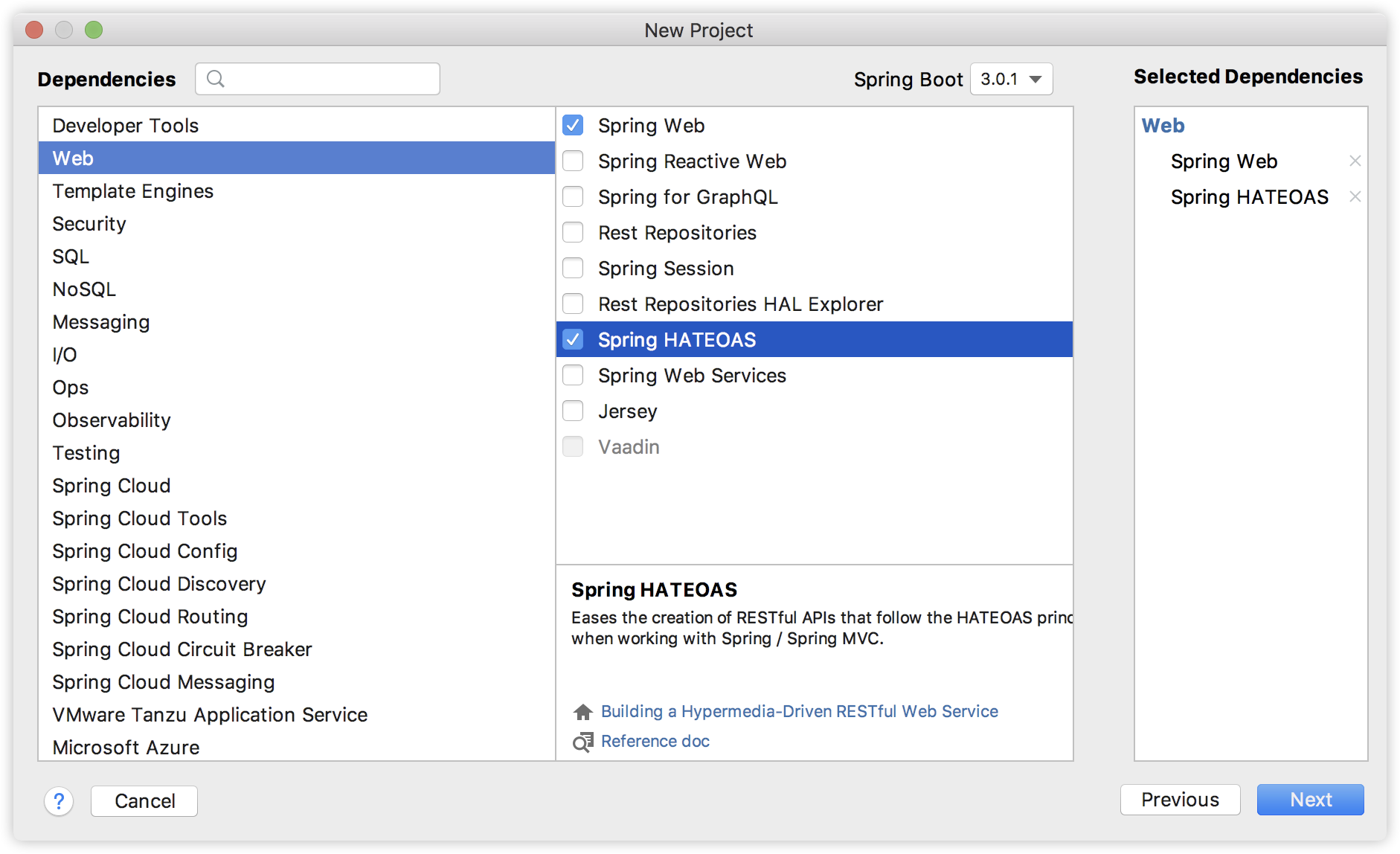This screenshot has width=1400, height=854.
Task: Remove Spring Web from selected dependencies
Action: (x=1355, y=161)
